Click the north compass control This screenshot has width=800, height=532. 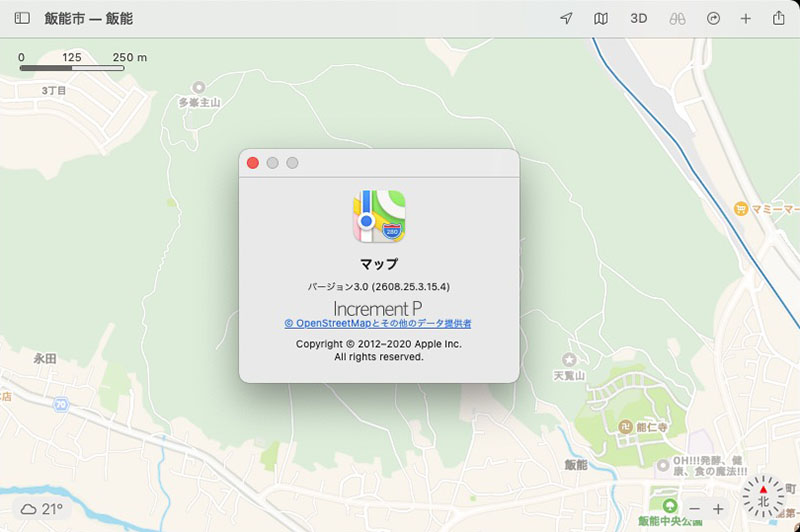tap(763, 496)
